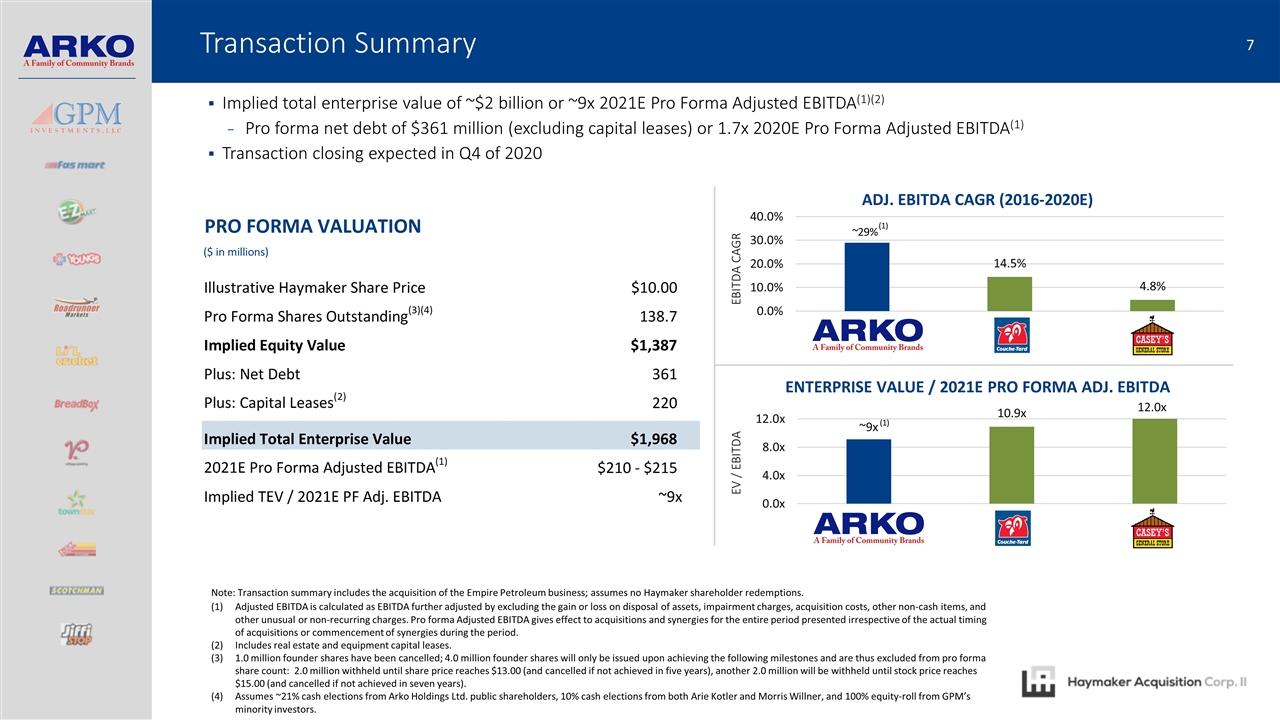Click the Haymaker Acquisition Corp. II logo
The height and width of the screenshot is (720, 1280).
(1135, 682)
